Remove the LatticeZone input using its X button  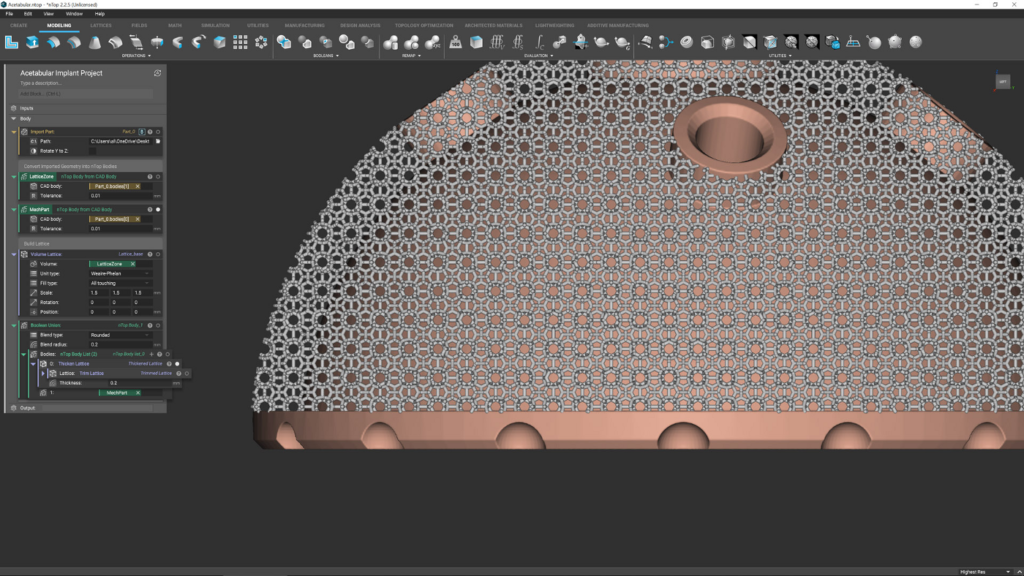click(x=133, y=265)
